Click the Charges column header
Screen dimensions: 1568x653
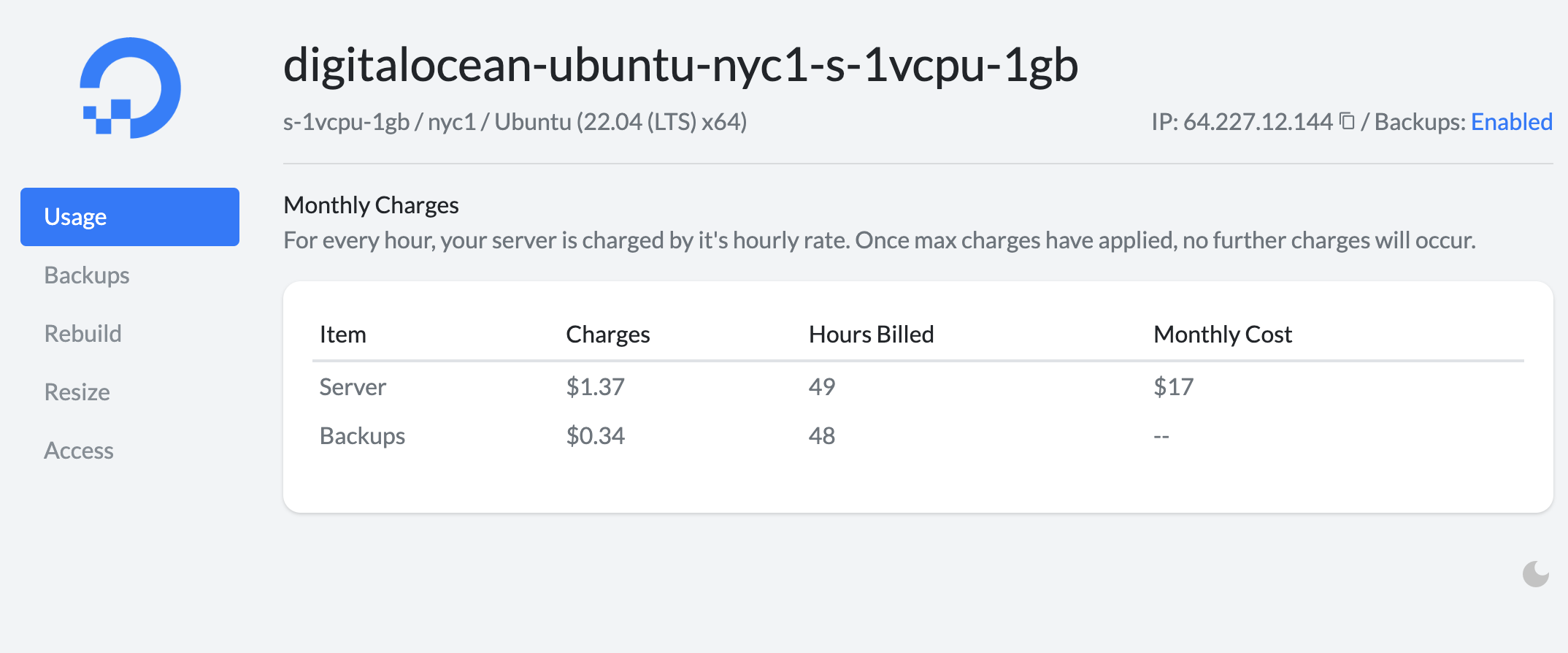(608, 335)
